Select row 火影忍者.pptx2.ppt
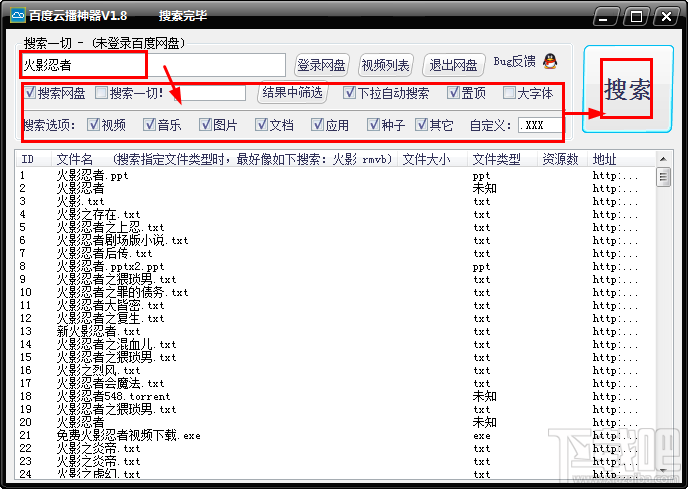Viewport: 688px width, 489px height. pos(336,266)
